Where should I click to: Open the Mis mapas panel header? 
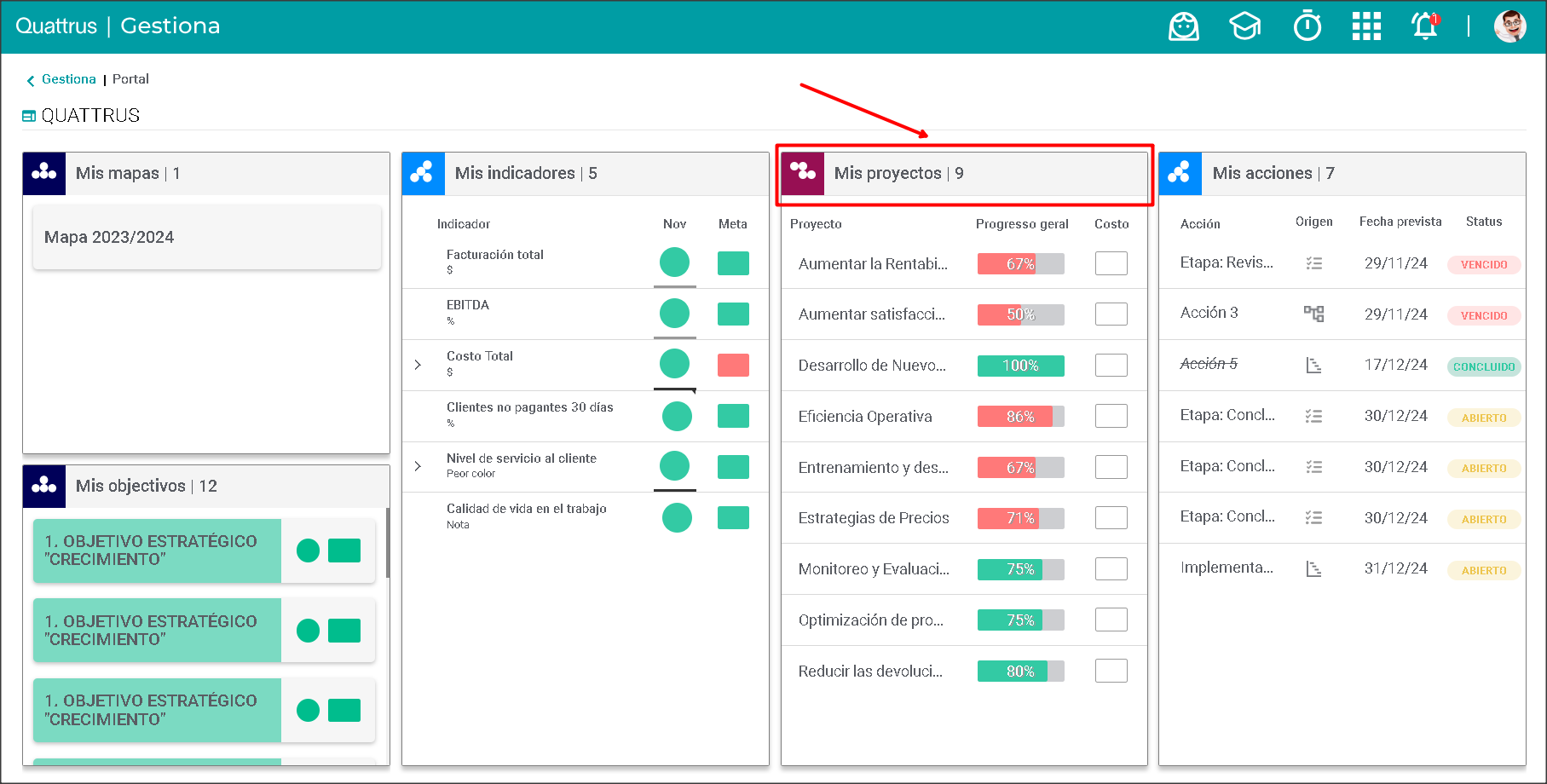tap(127, 173)
